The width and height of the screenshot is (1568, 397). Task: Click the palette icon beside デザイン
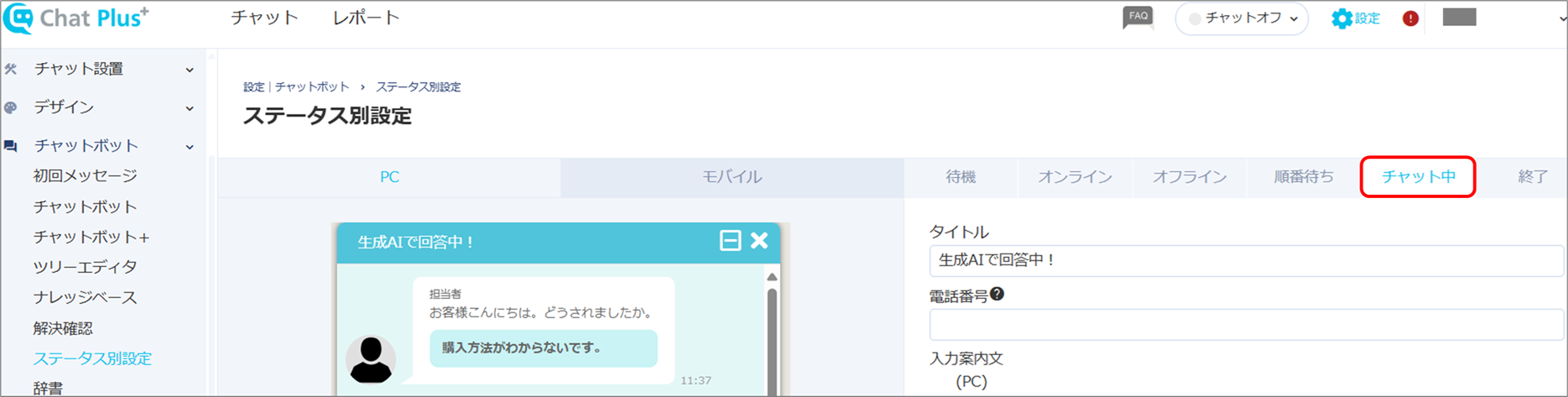11,107
